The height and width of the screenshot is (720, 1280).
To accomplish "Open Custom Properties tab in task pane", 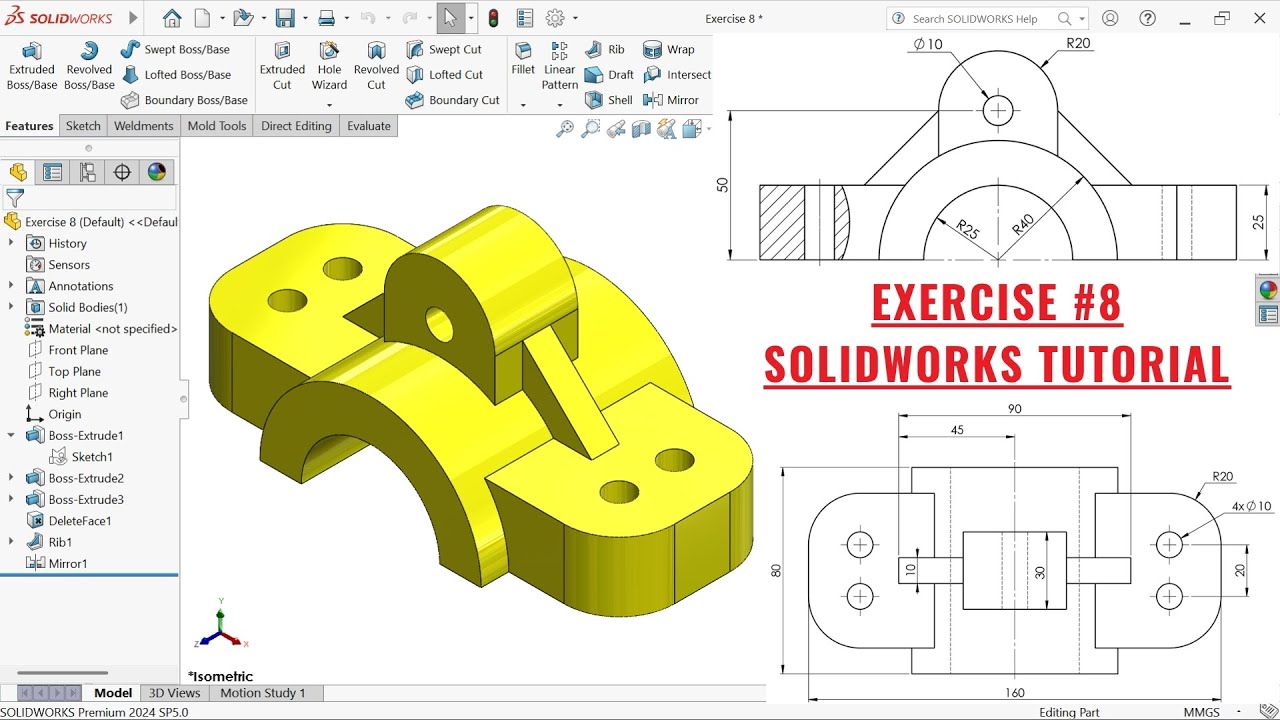I will coord(1268,314).
